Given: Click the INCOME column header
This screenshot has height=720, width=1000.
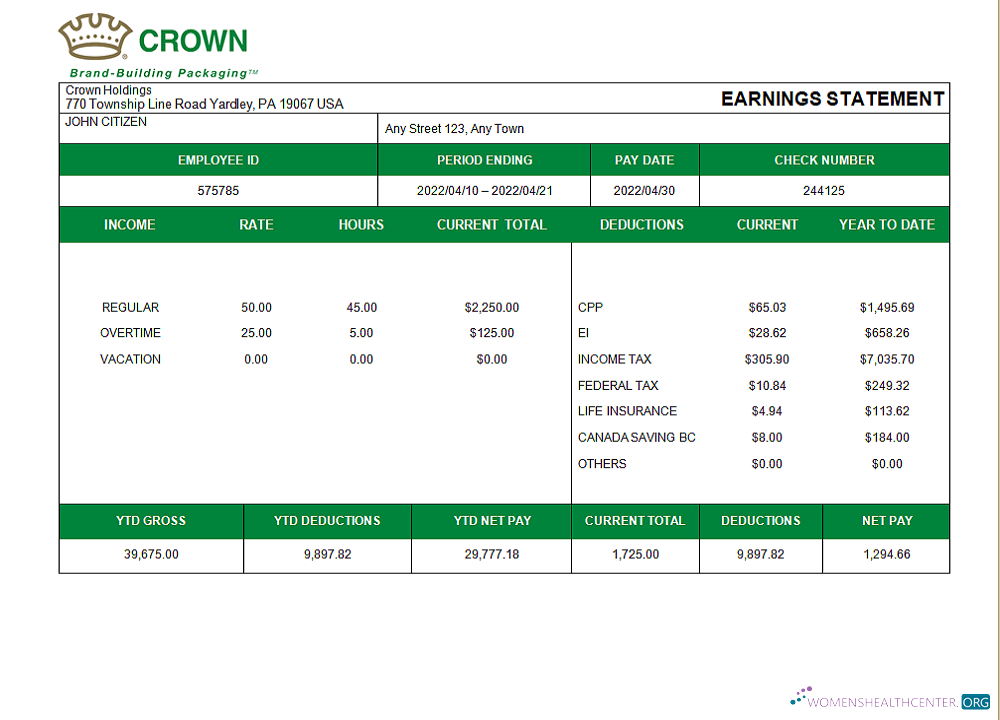Looking at the screenshot, I should click(130, 225).
